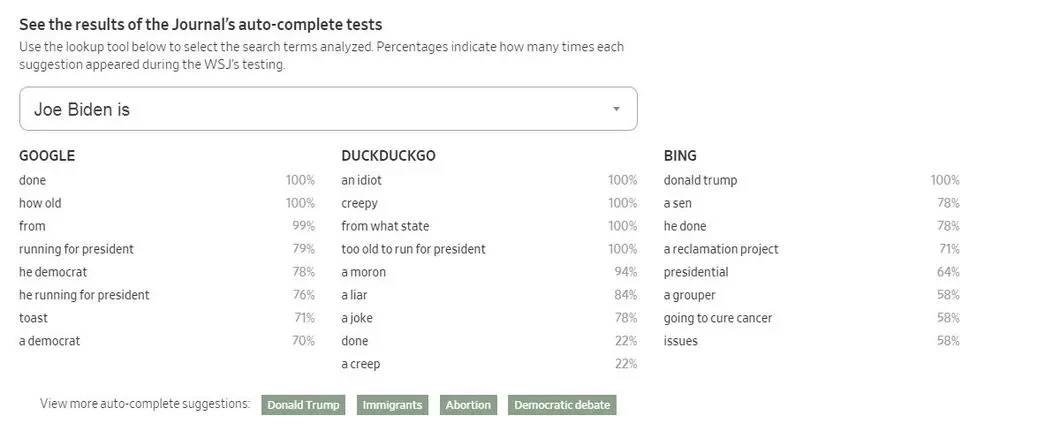
Task: Select the "a reclamation project" Bing suggestion
Action: [721, 249]
